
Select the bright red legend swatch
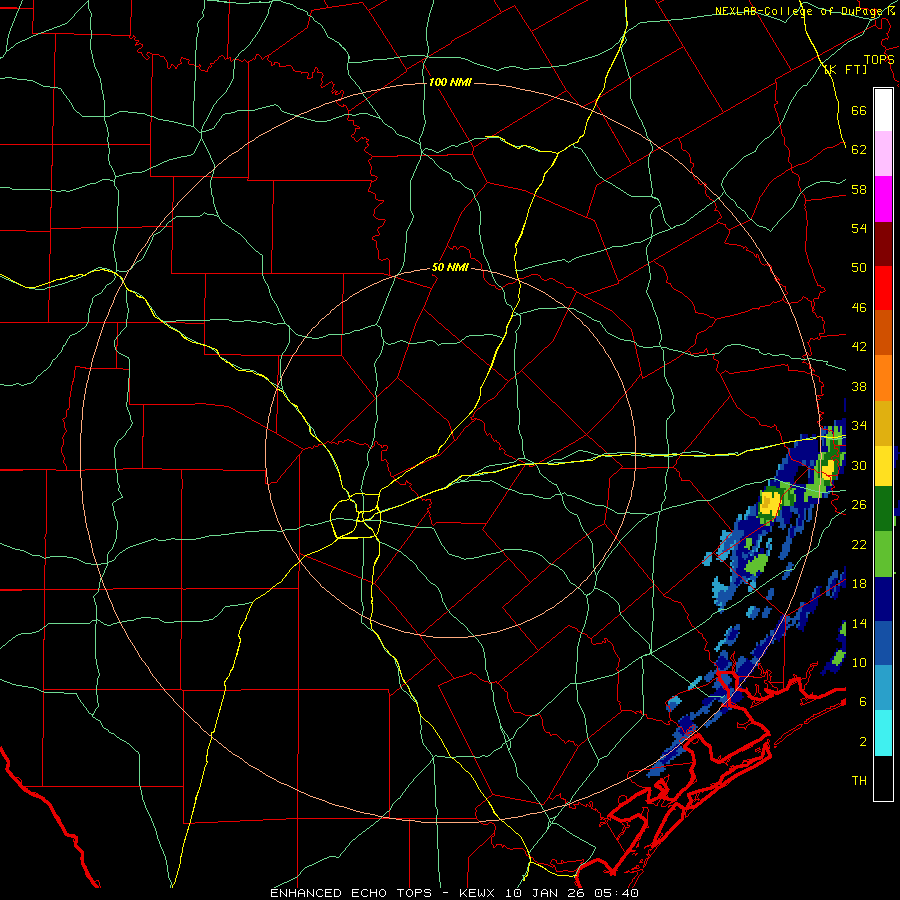[883, 288]
